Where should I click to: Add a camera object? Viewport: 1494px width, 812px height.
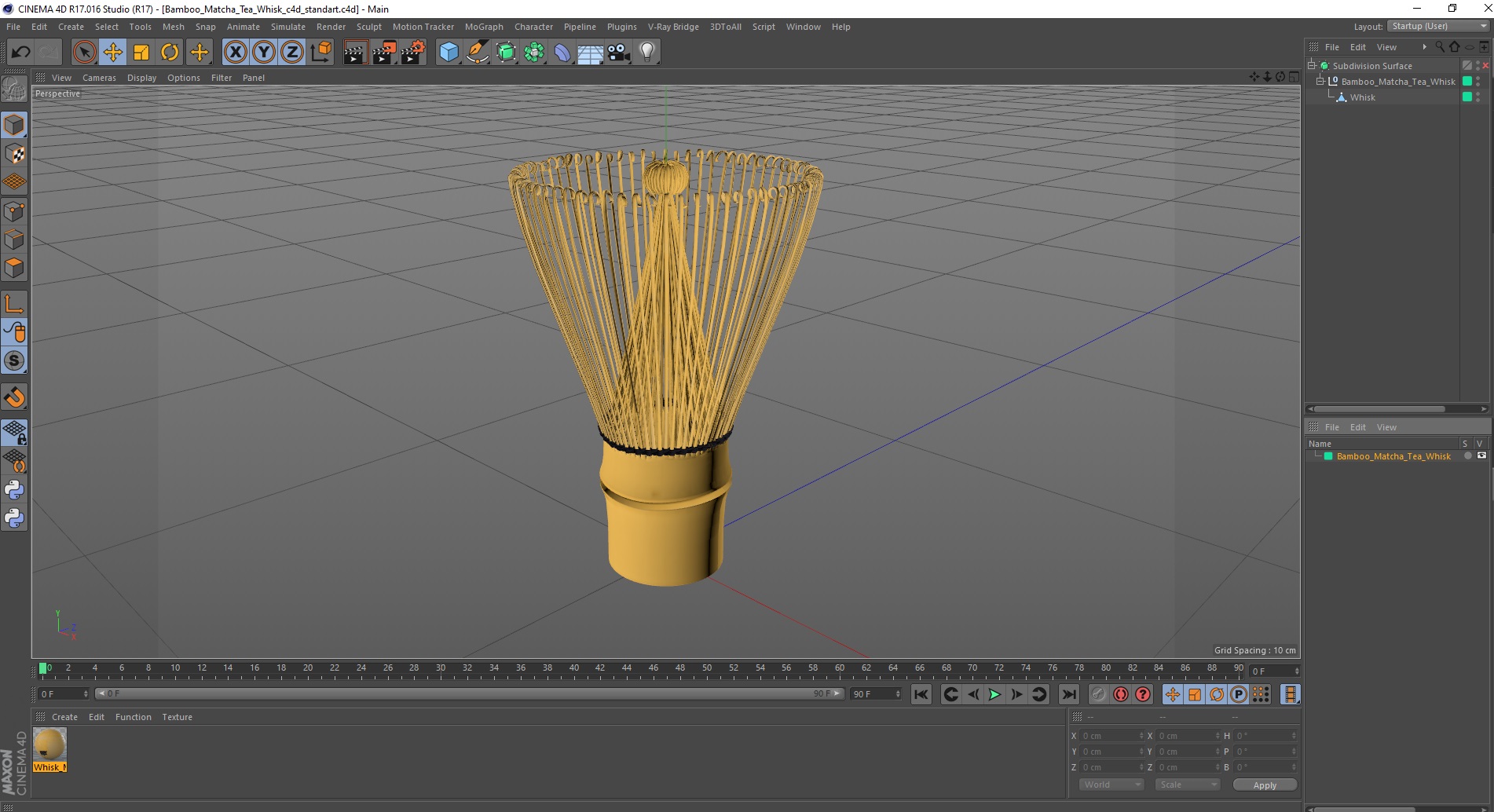(x=619, y=53)
